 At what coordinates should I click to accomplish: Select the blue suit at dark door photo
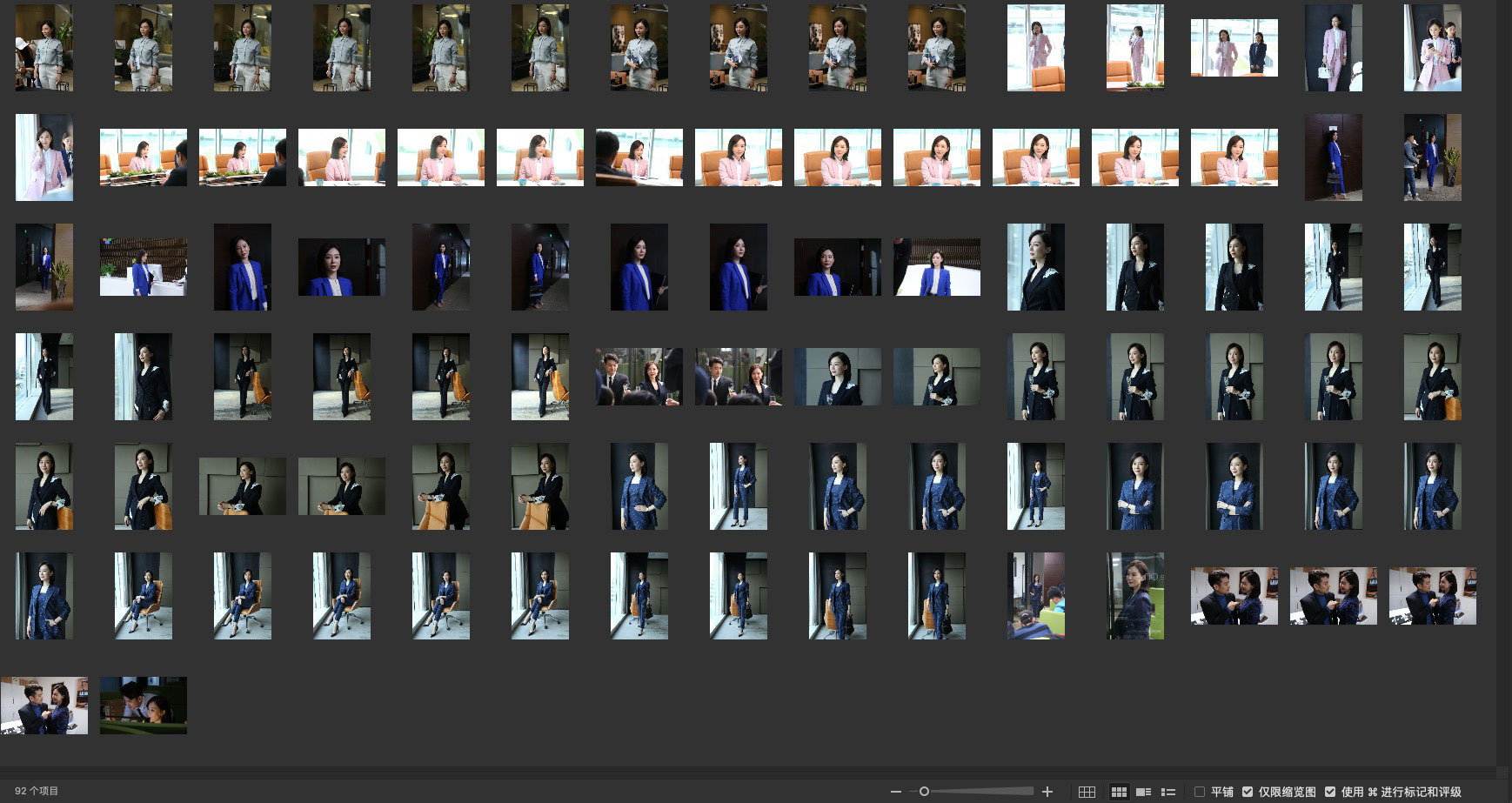click(x=1334, y=157)
